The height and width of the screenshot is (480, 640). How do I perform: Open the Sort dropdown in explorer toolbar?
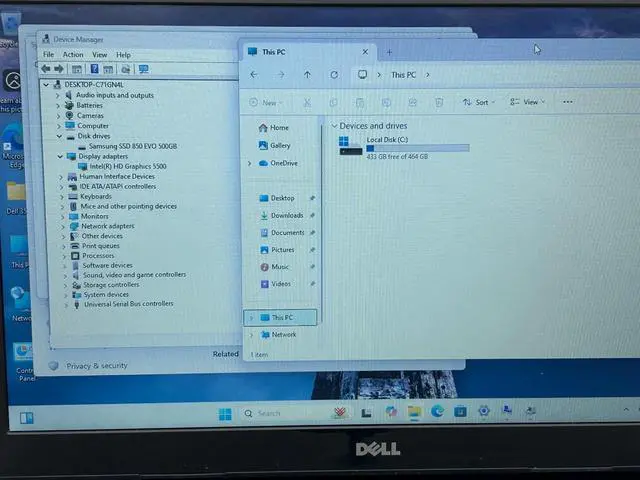point(478,102)
